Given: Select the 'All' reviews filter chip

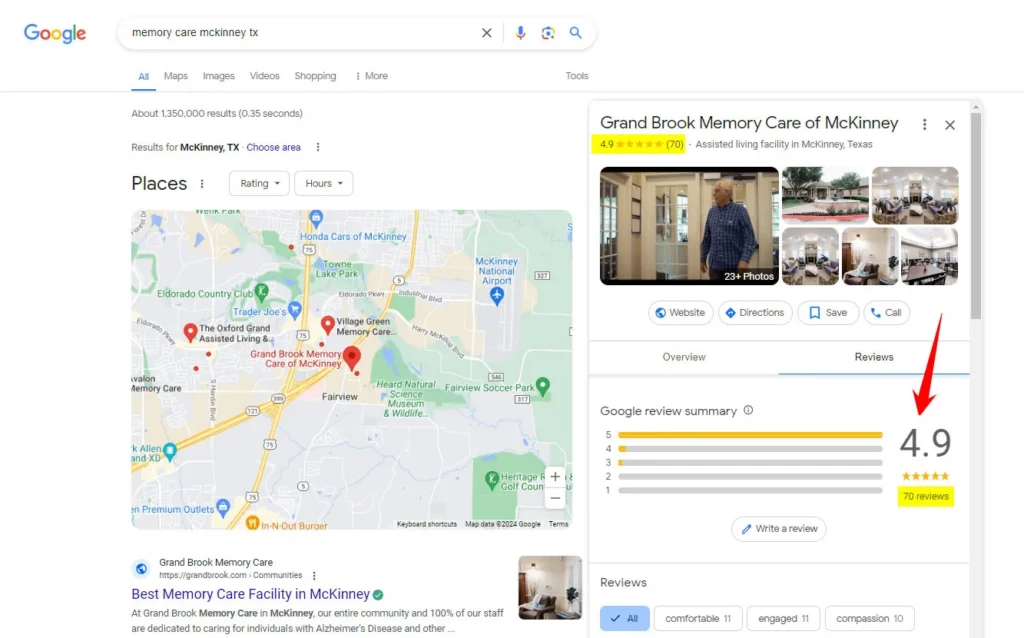Looking at the screenshot, I should coord(625,618).
